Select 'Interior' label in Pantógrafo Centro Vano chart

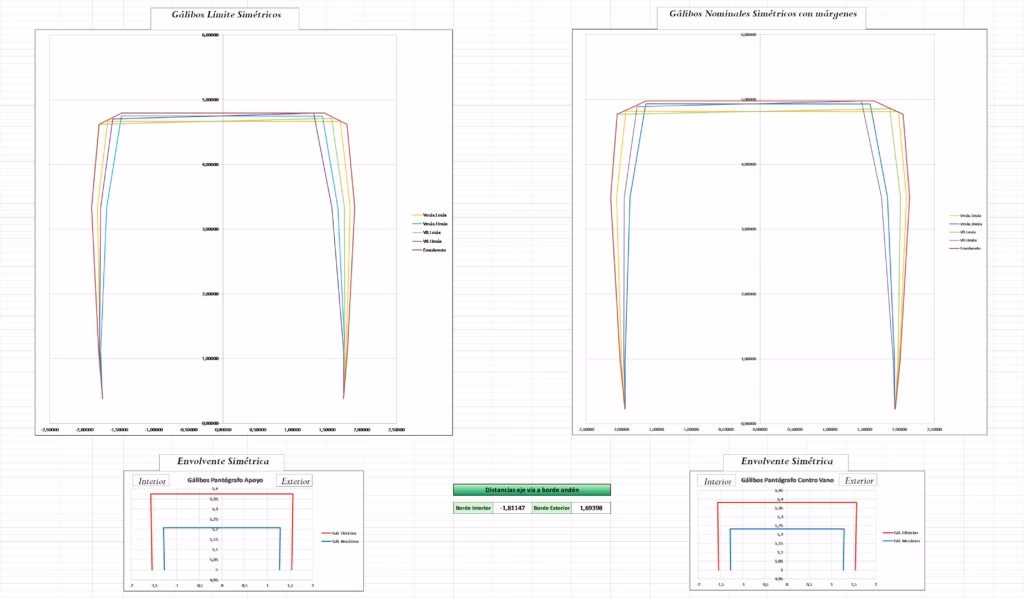click(x=718, y=481)
